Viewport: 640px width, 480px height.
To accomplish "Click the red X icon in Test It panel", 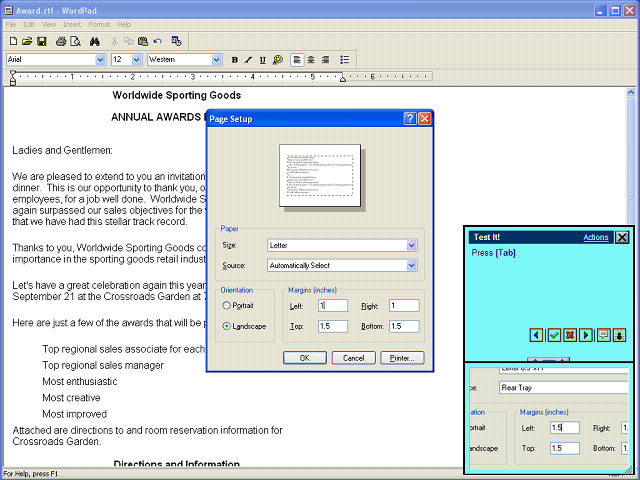I will click(570, 335).
